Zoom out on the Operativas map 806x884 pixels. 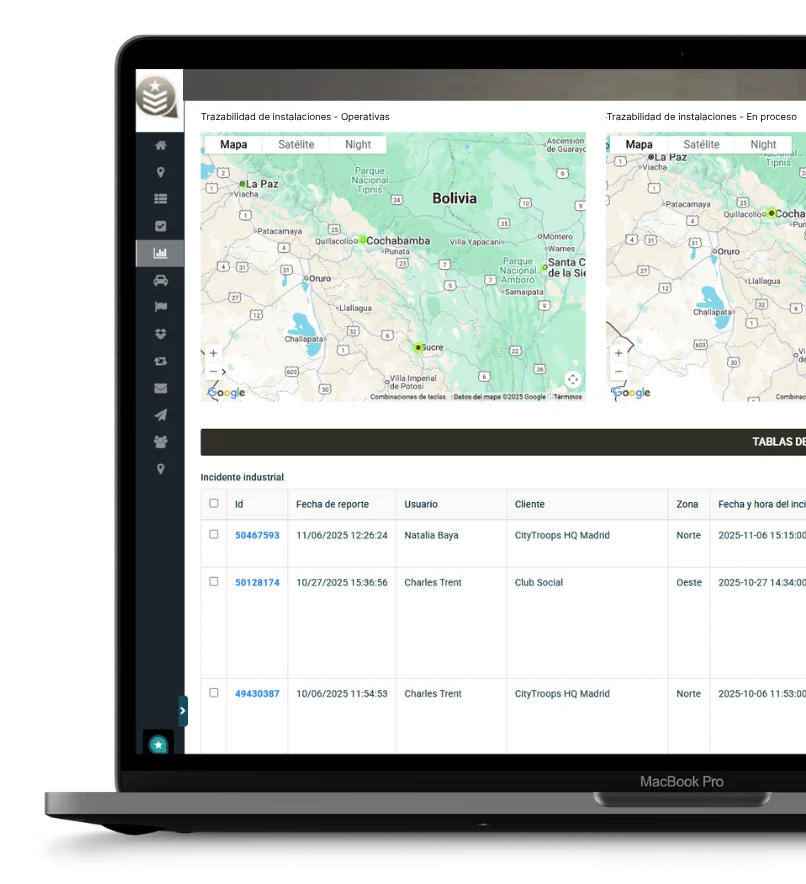coord(213,371)
